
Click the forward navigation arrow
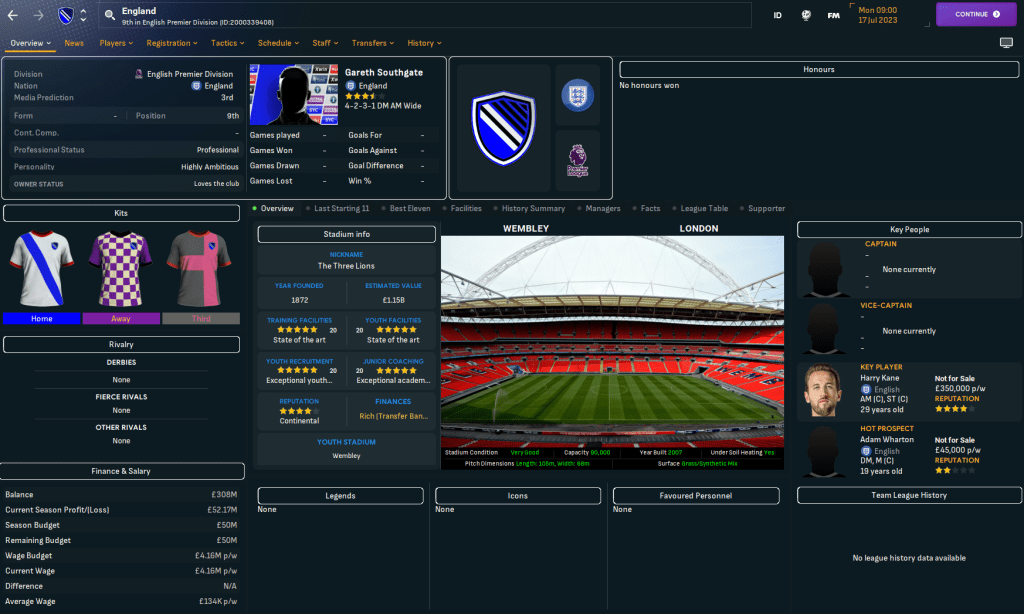point(39,15)
